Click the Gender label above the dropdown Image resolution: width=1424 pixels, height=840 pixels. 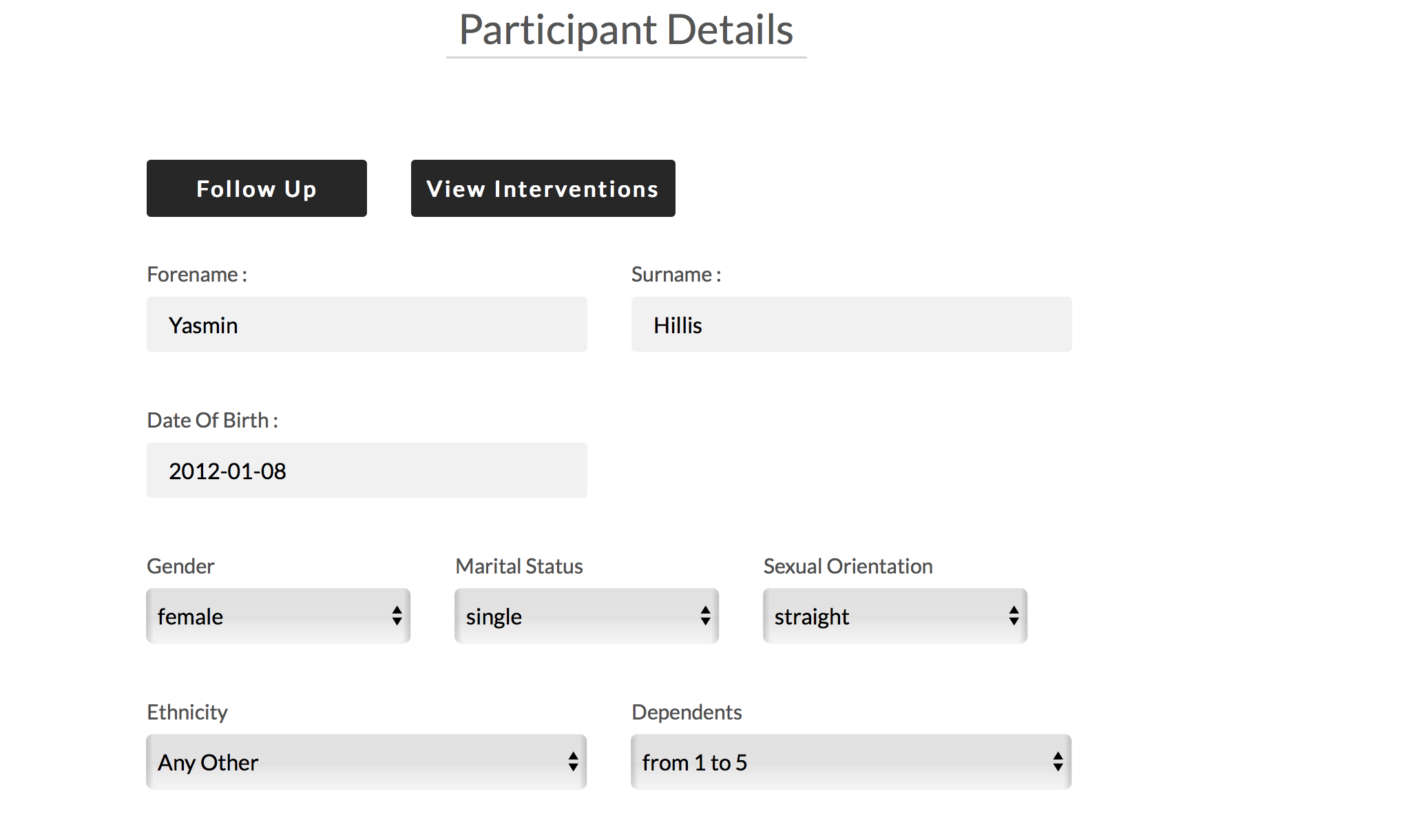180,567
